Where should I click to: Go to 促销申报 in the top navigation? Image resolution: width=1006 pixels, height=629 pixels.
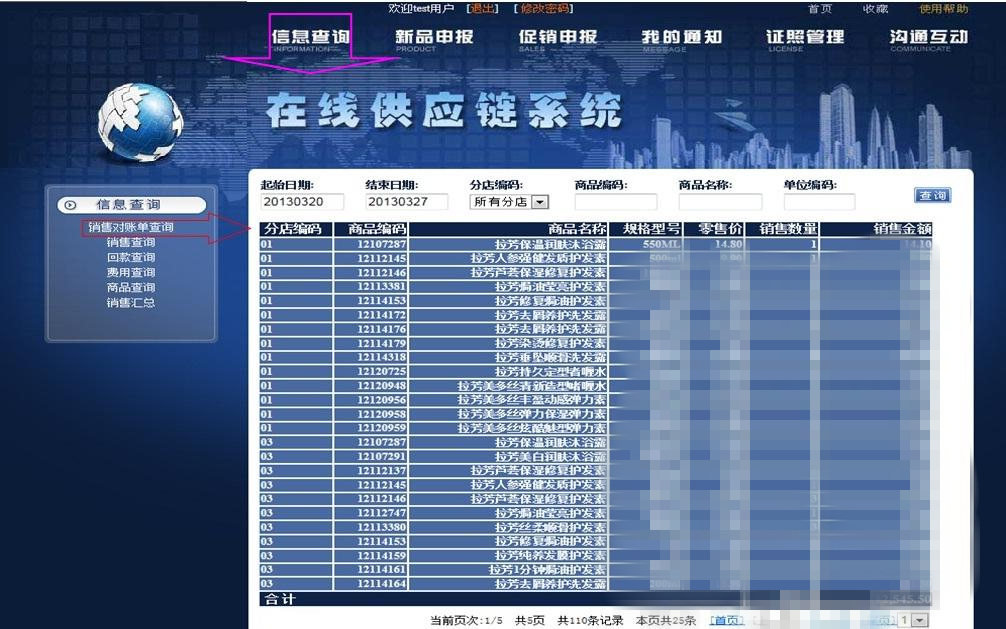pyautogui.click(x=557, y=38)
